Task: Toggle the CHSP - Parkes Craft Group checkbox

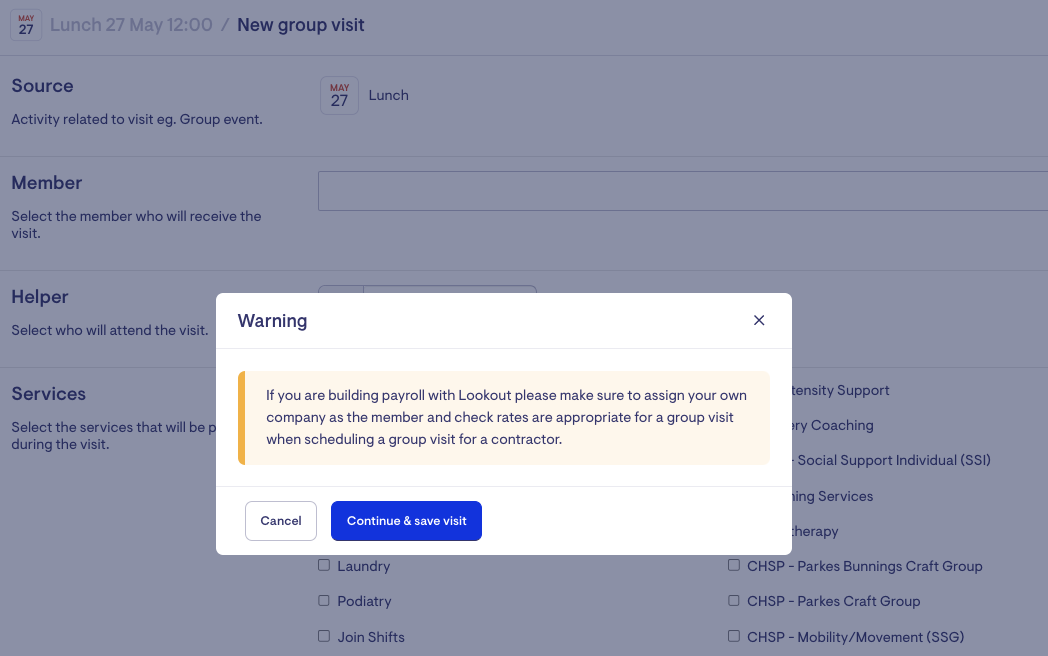Action: (x=734, y=601)
